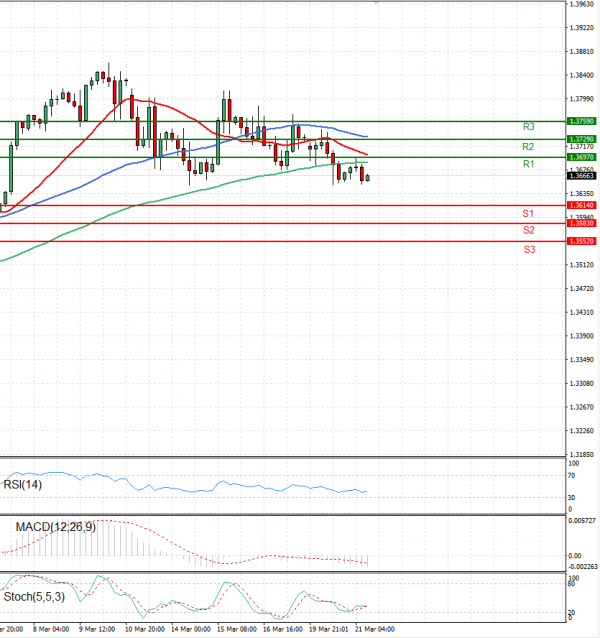600x638 pixels.
Task: Click the 10 Mar 20:00 time label
Action: (144, 629)
